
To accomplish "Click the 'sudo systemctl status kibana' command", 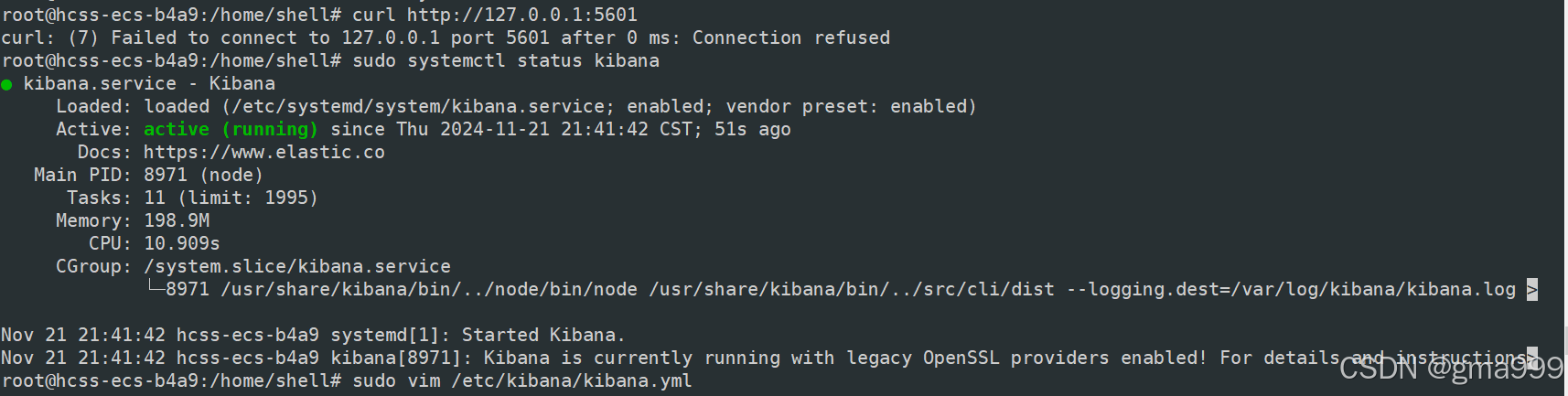I will (506, 60).
